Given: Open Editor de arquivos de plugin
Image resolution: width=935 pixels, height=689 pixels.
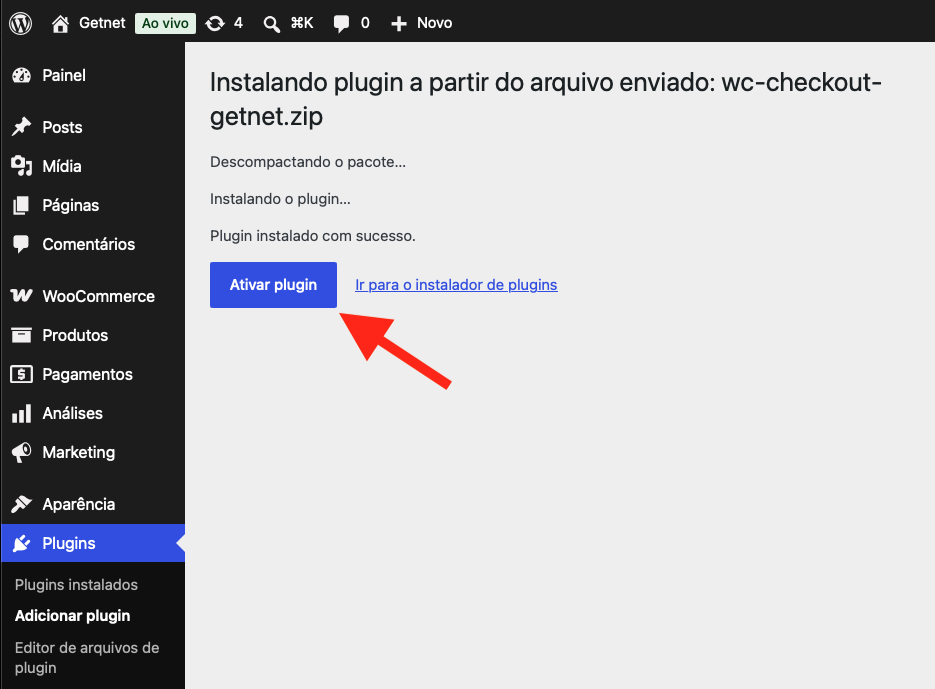Looking at the screenshot, I should coord(87,657).
